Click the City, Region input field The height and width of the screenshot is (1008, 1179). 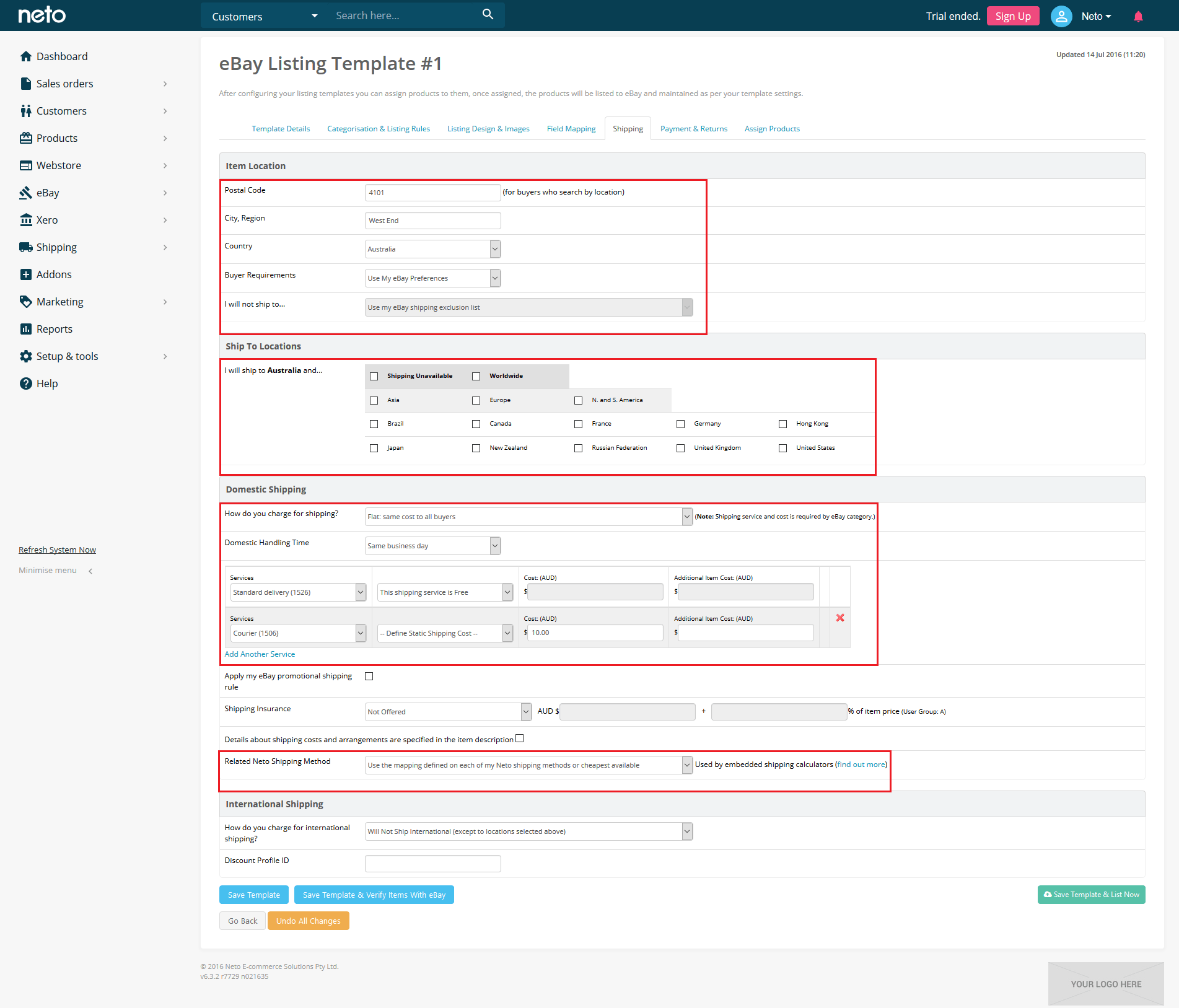(x=432, y=221)
